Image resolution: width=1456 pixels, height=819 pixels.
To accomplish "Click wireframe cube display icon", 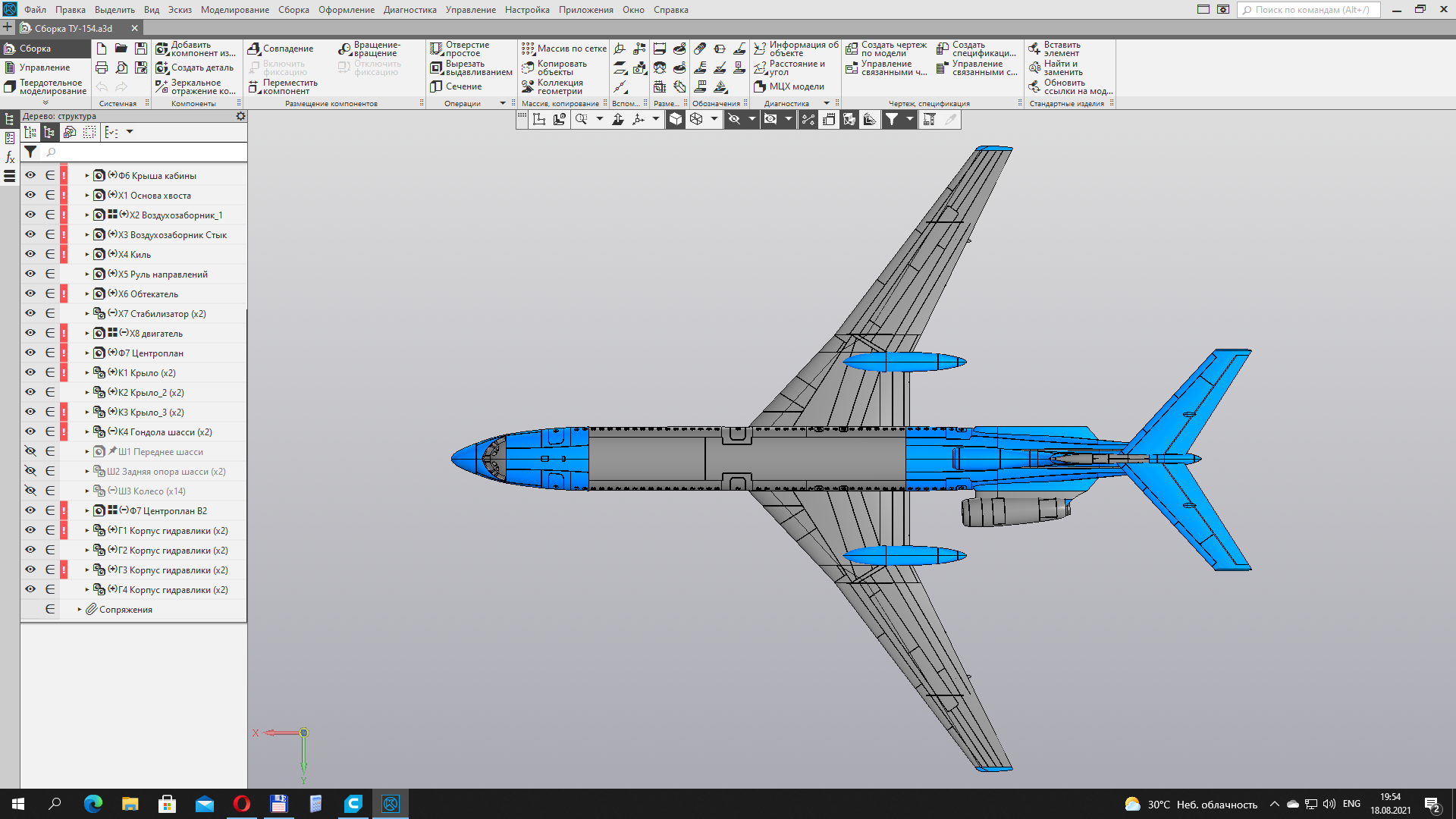I will pos(696,119).
